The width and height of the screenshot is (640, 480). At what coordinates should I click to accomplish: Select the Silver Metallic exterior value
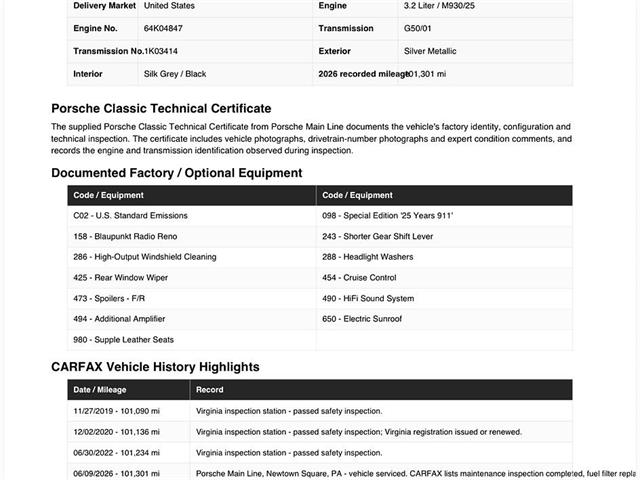[430, 51]
